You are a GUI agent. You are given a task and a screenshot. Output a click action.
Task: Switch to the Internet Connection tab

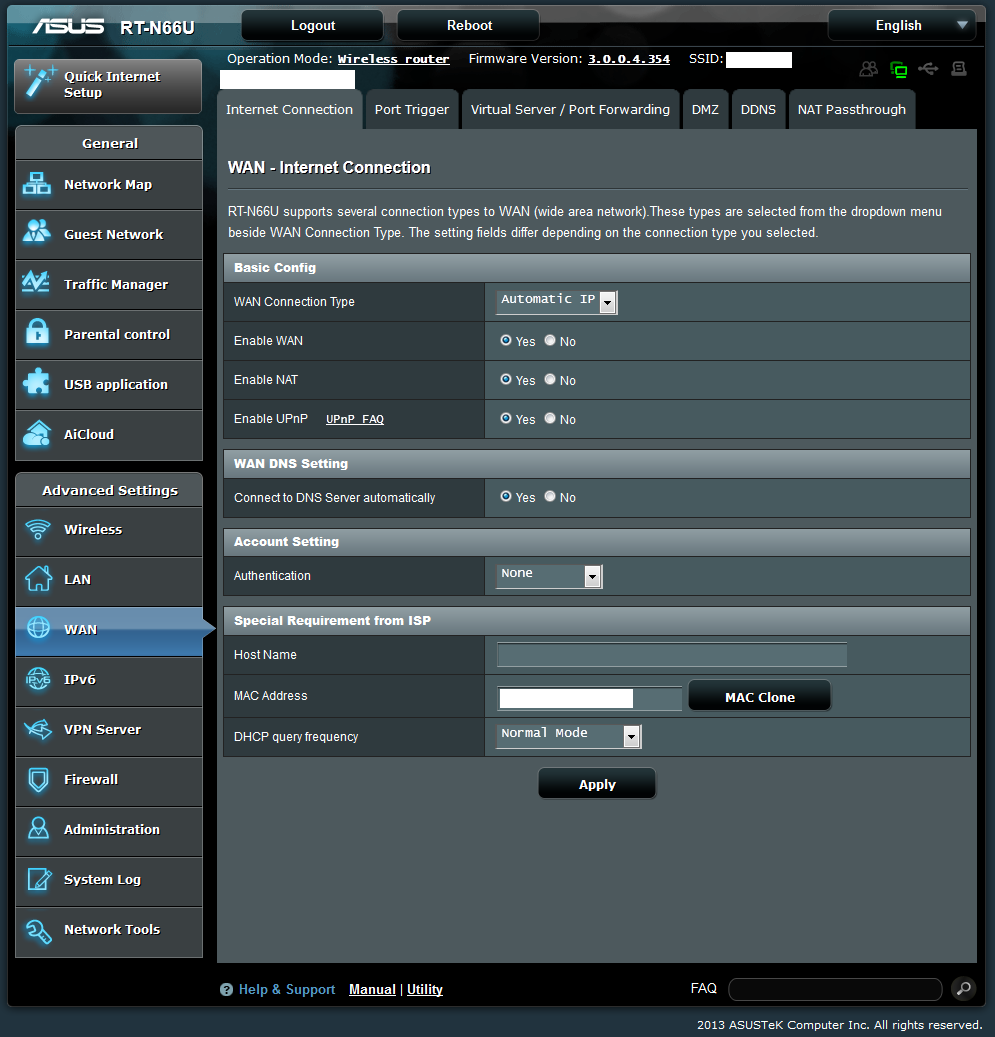click(290, 109)
